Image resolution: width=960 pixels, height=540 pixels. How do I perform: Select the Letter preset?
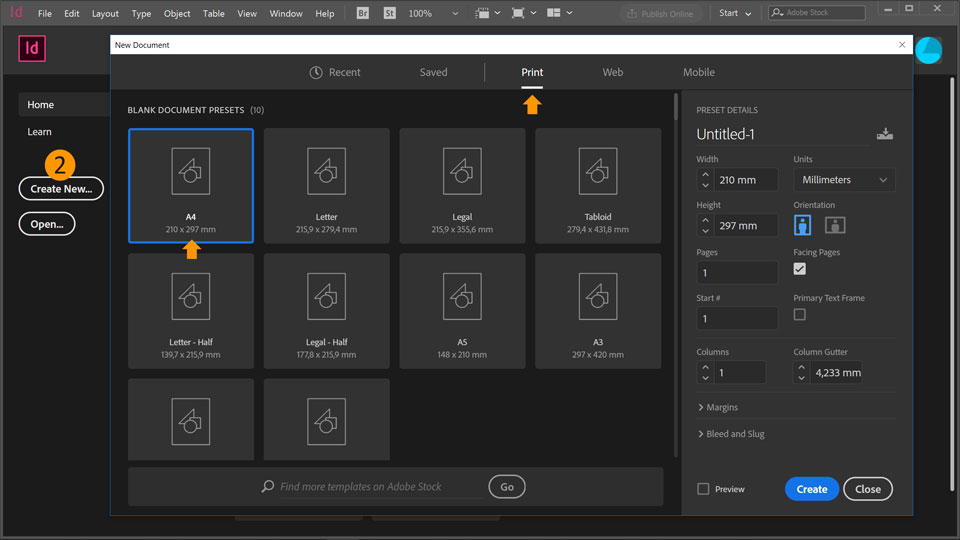point(326,186)
